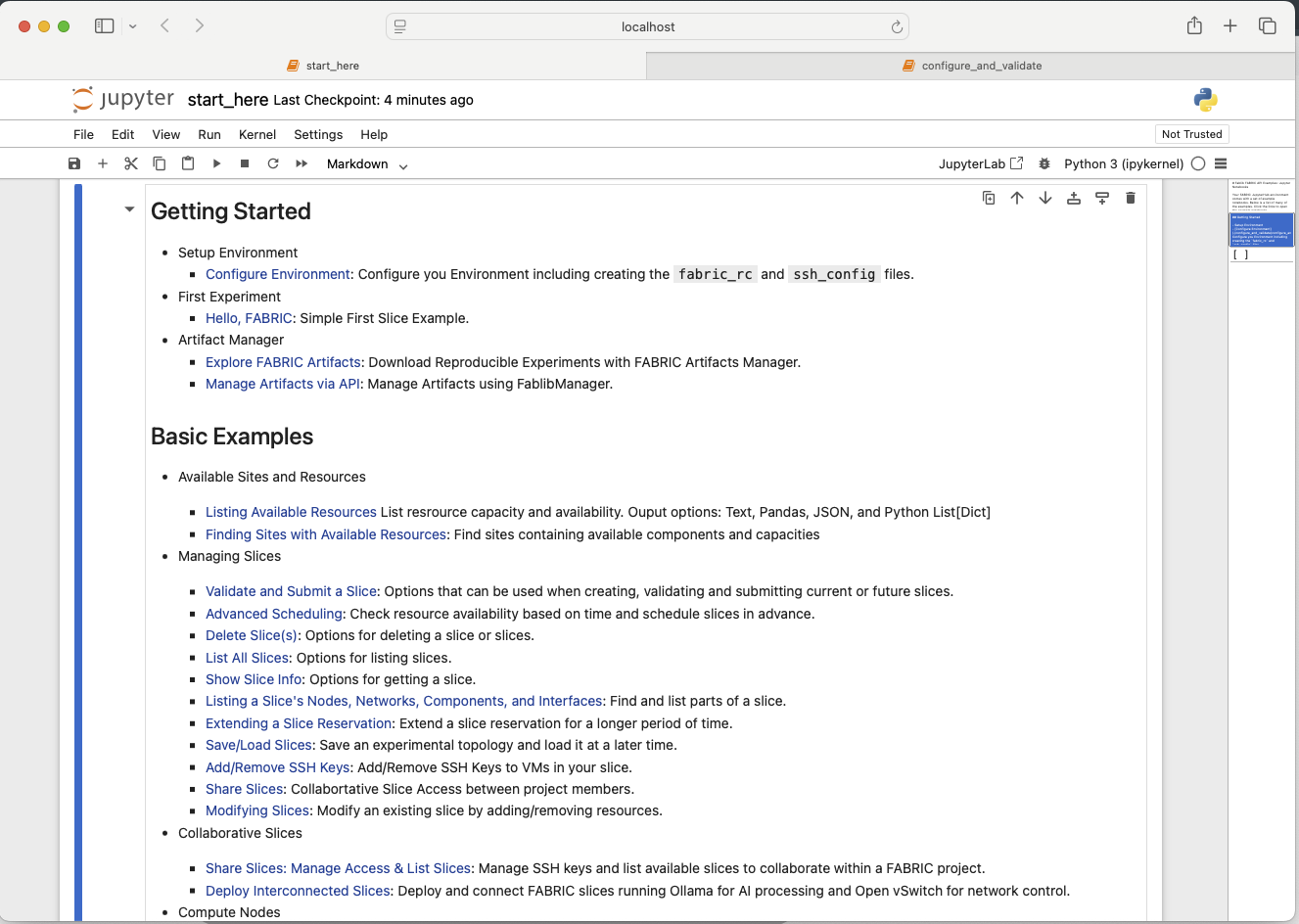Open Finding Sites with Available Resources link

[x=326, y=534]
